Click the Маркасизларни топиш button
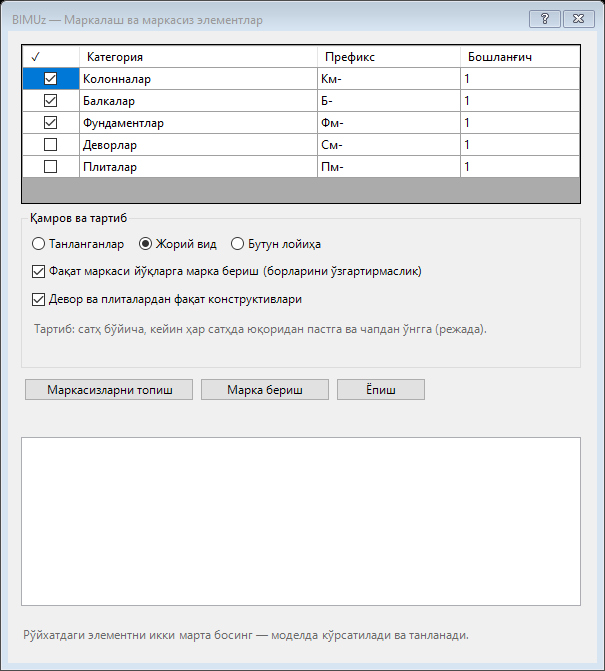The width and height of the screenshot is (605, 671). pyautogui.click(x=109, y=389)
